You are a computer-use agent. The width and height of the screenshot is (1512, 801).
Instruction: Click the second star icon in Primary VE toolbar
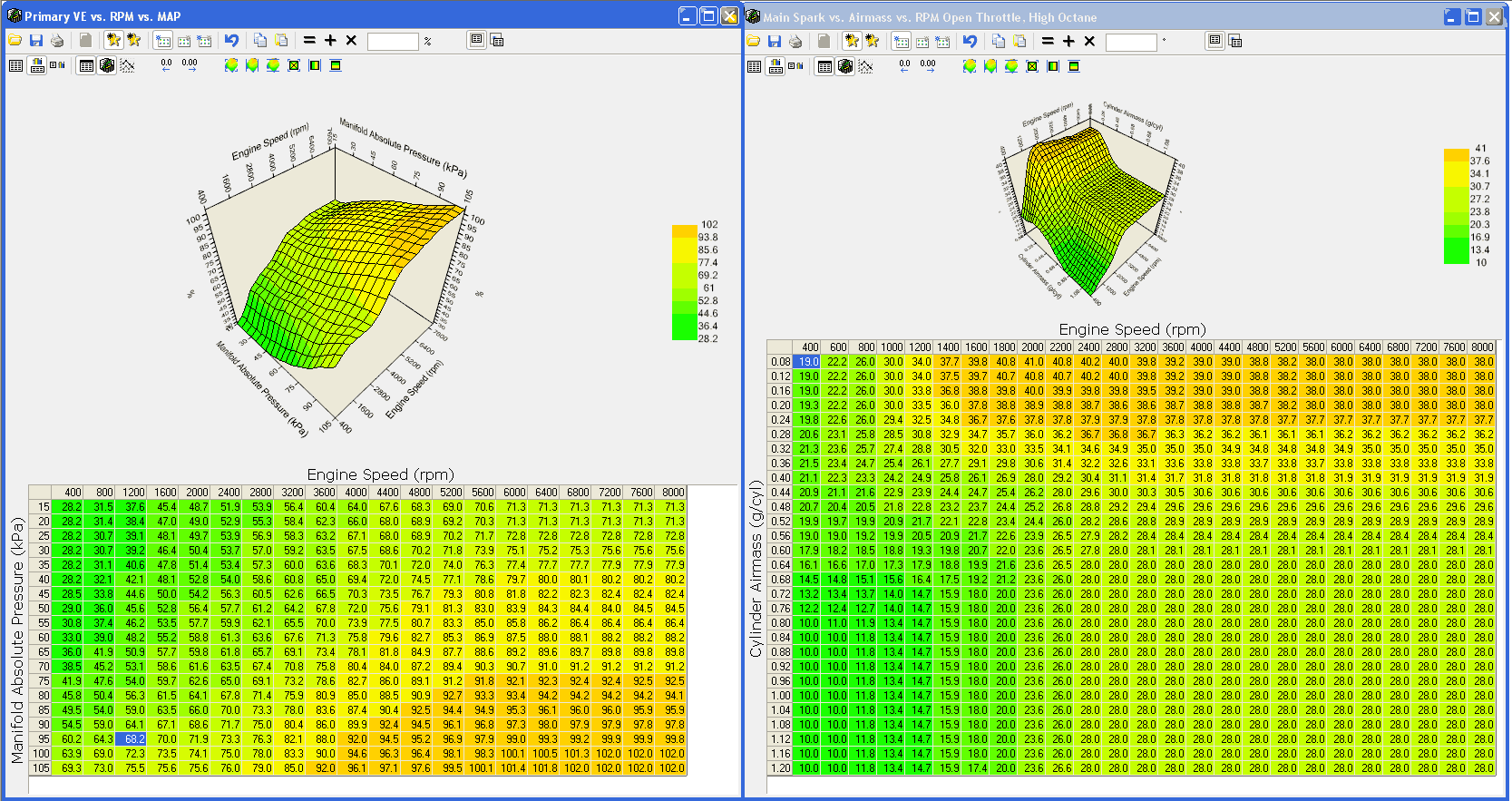tap(134, 40)
